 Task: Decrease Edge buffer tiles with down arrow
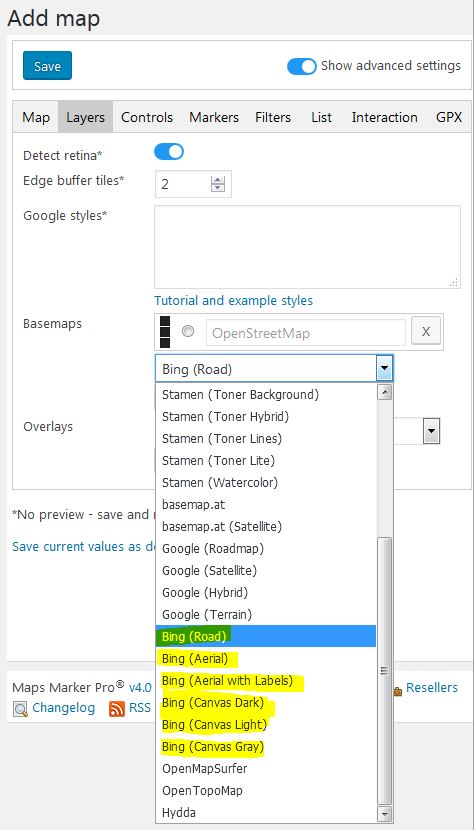(x=218, y=188)
